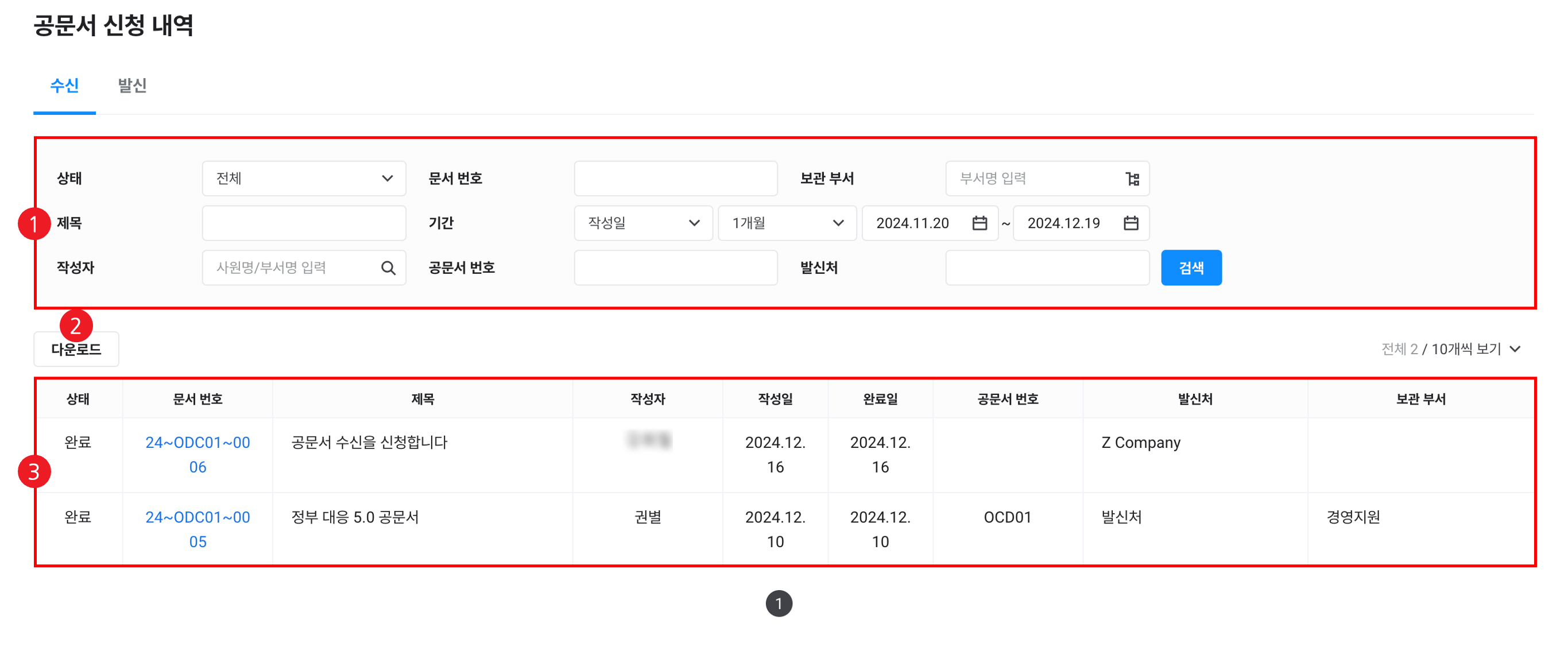Click search magnifier icon in 작성자 field
1568x647 pixels.
click(388, 268)
